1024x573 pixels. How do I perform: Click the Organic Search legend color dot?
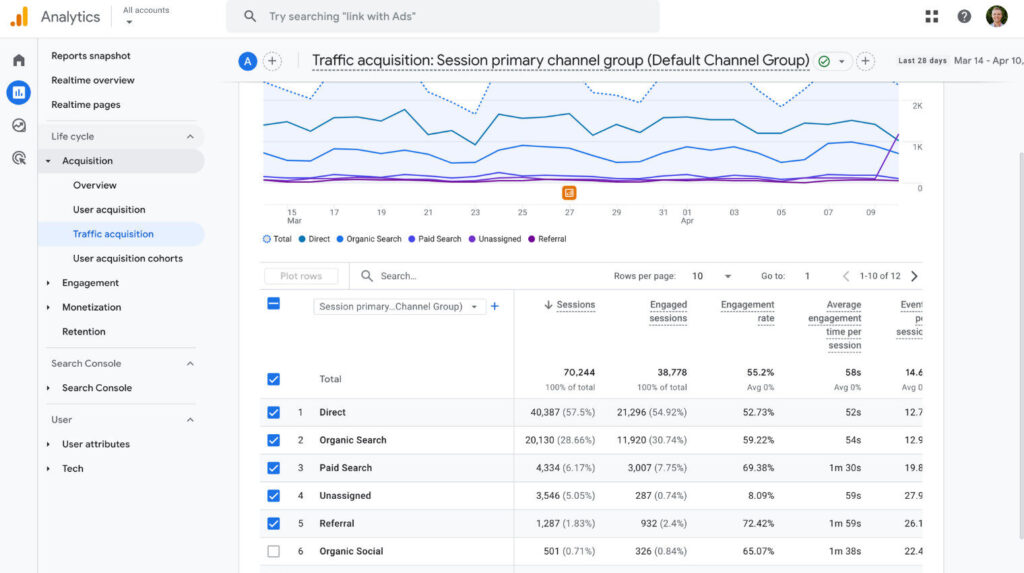pos(340,239)
